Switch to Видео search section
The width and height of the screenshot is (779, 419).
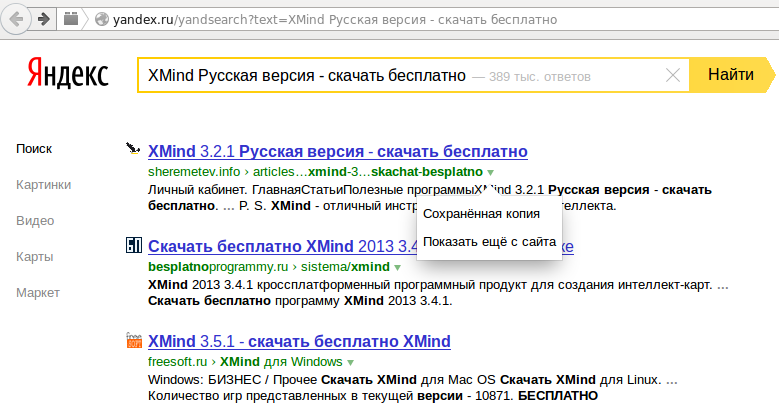pos(35,220)
